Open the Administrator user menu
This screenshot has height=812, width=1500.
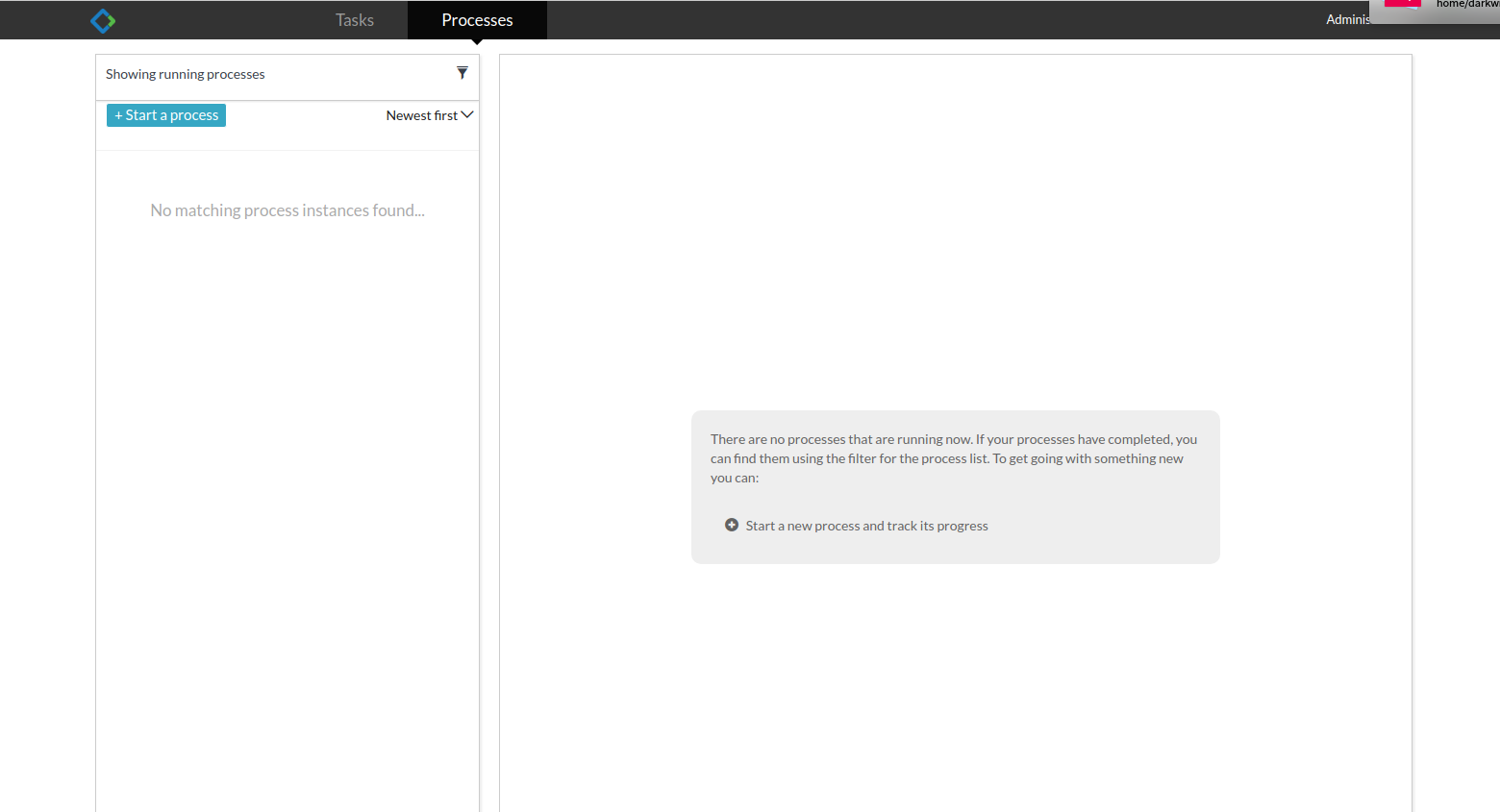coord(1347,20)
